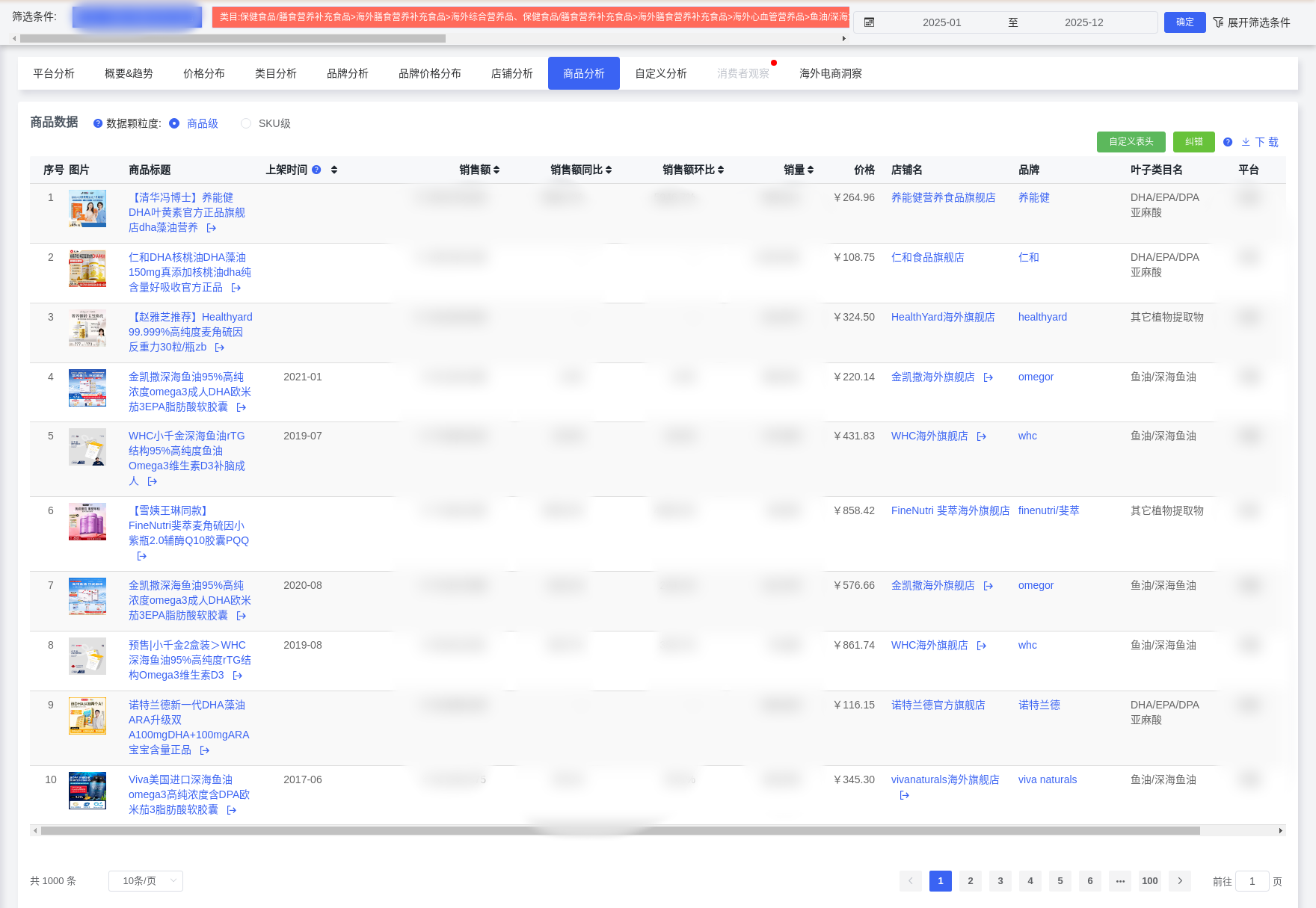Screen dimensions: 1316x908
Task: Click the external-link icon next to 金凯撒海外旗舰店
Action: pyautogui.click(x=988, y=377)
